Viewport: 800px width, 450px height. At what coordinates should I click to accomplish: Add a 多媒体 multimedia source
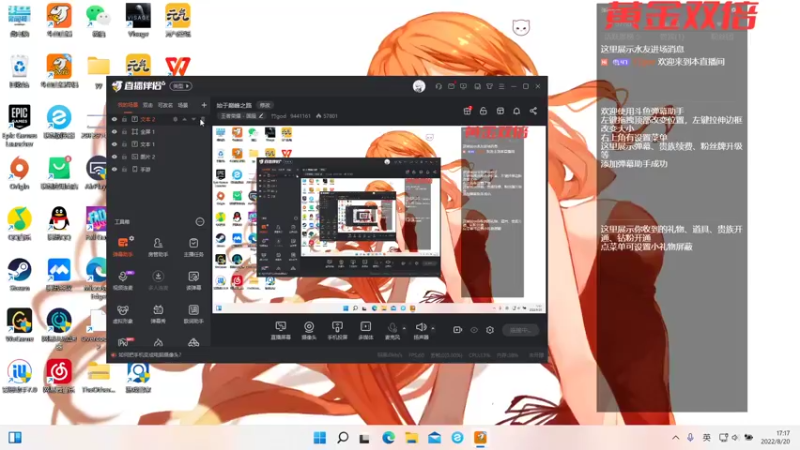pyautogui.click(x=366, y=330)
